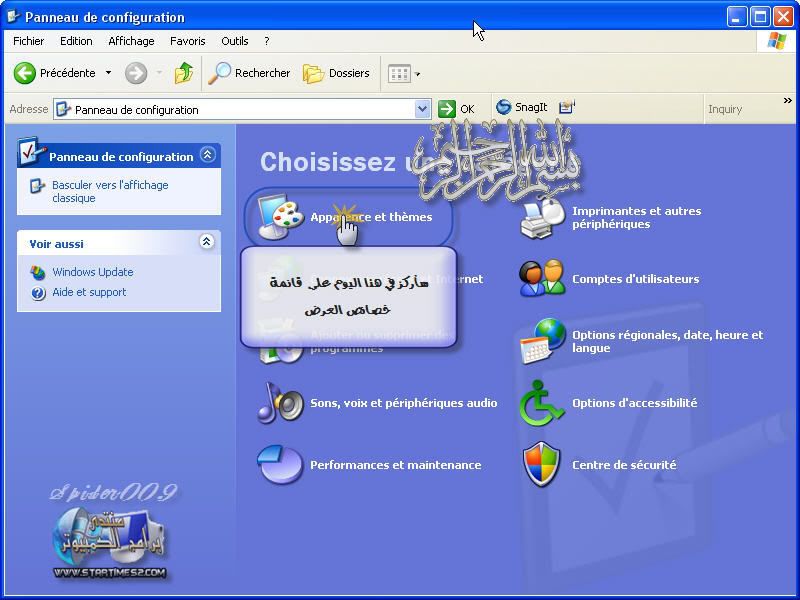This screenshot has width=800, height=600.
Task: Open the Windows Update link
Action: [x=93, y=272]
